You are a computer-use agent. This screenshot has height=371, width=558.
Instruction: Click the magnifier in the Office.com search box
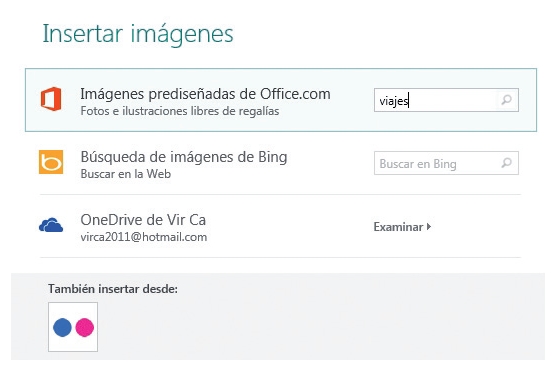pos(506,100)
